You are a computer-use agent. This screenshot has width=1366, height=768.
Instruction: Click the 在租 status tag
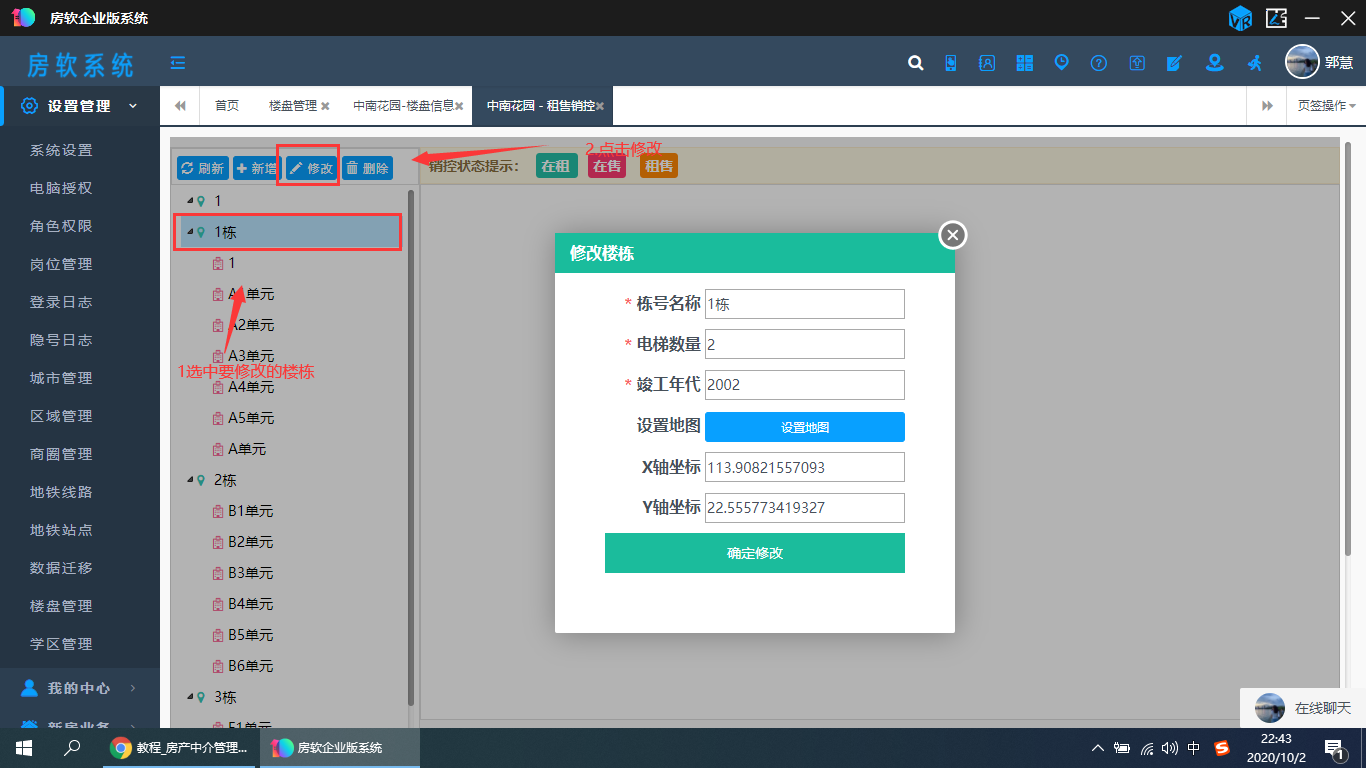pyautogui.click(x=556, y=166)
